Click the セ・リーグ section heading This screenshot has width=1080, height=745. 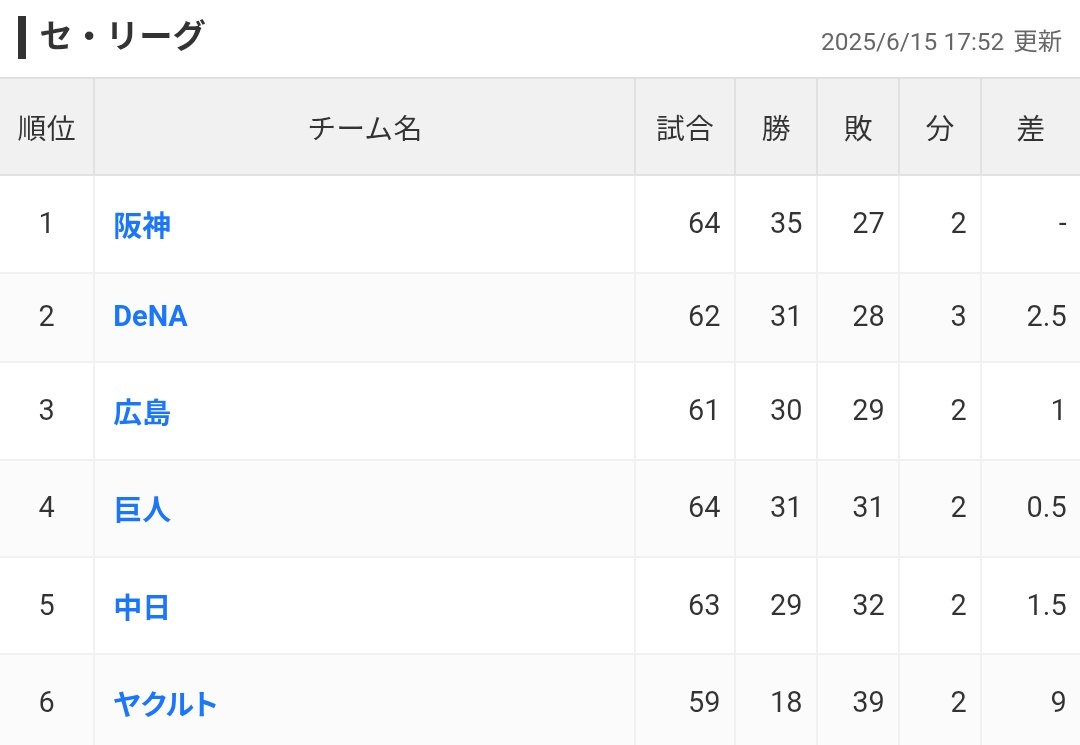120,37
